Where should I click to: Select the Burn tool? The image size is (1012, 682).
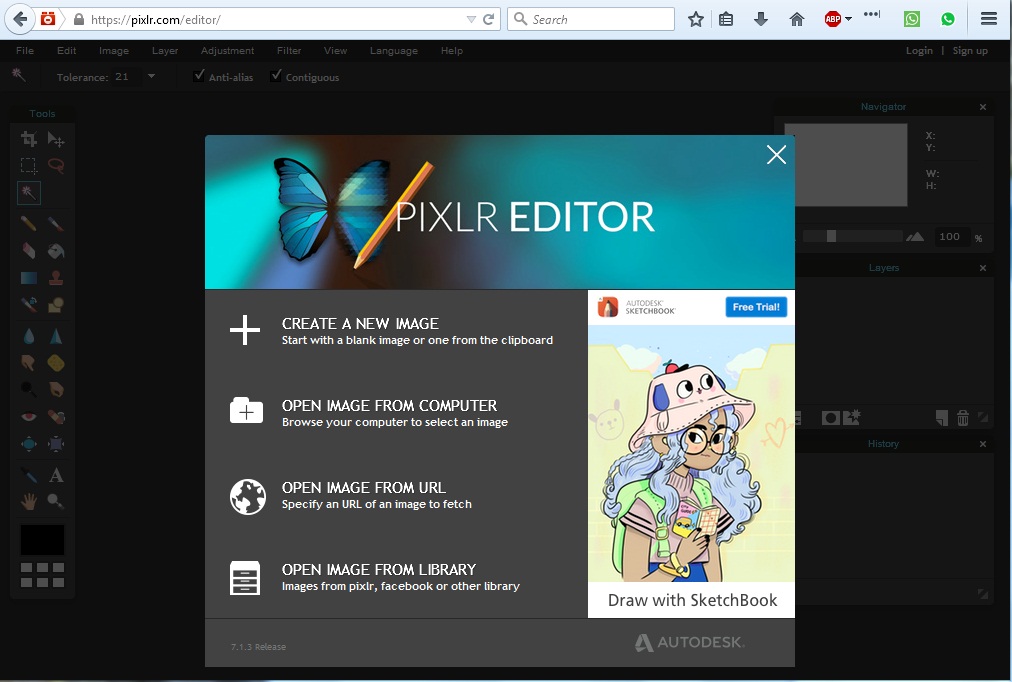pyautogui.click(x=56, y=389)
